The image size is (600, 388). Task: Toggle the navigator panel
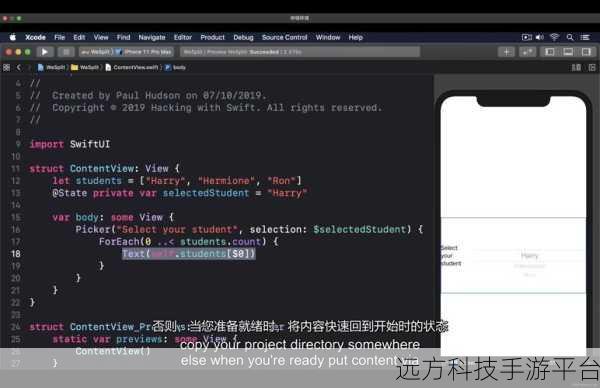coord(549,52)
